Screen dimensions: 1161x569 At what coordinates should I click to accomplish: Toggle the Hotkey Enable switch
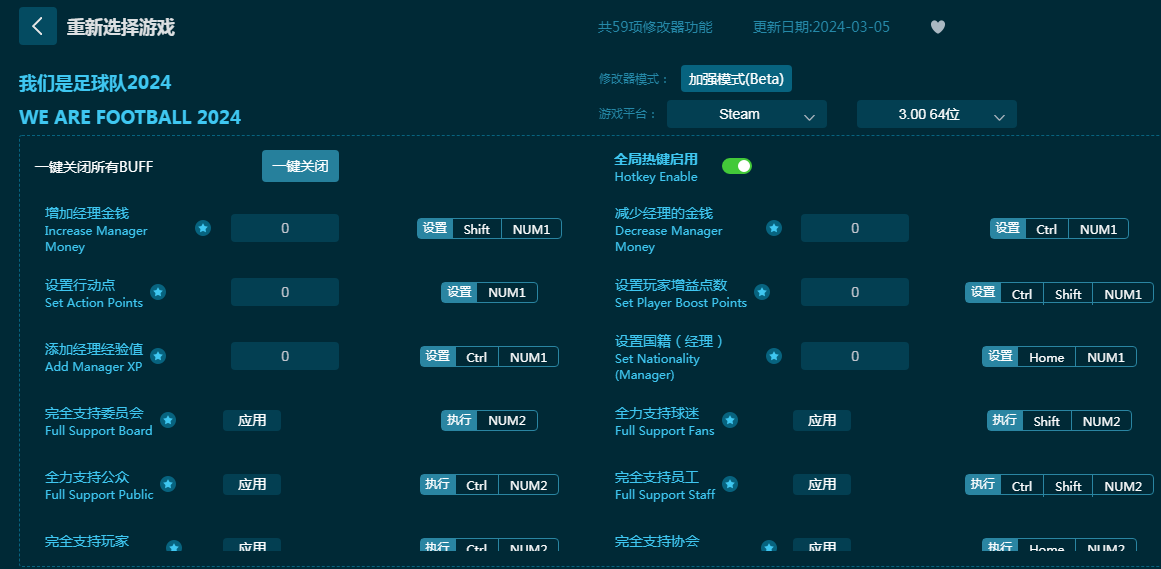click(x=737, y=166)
